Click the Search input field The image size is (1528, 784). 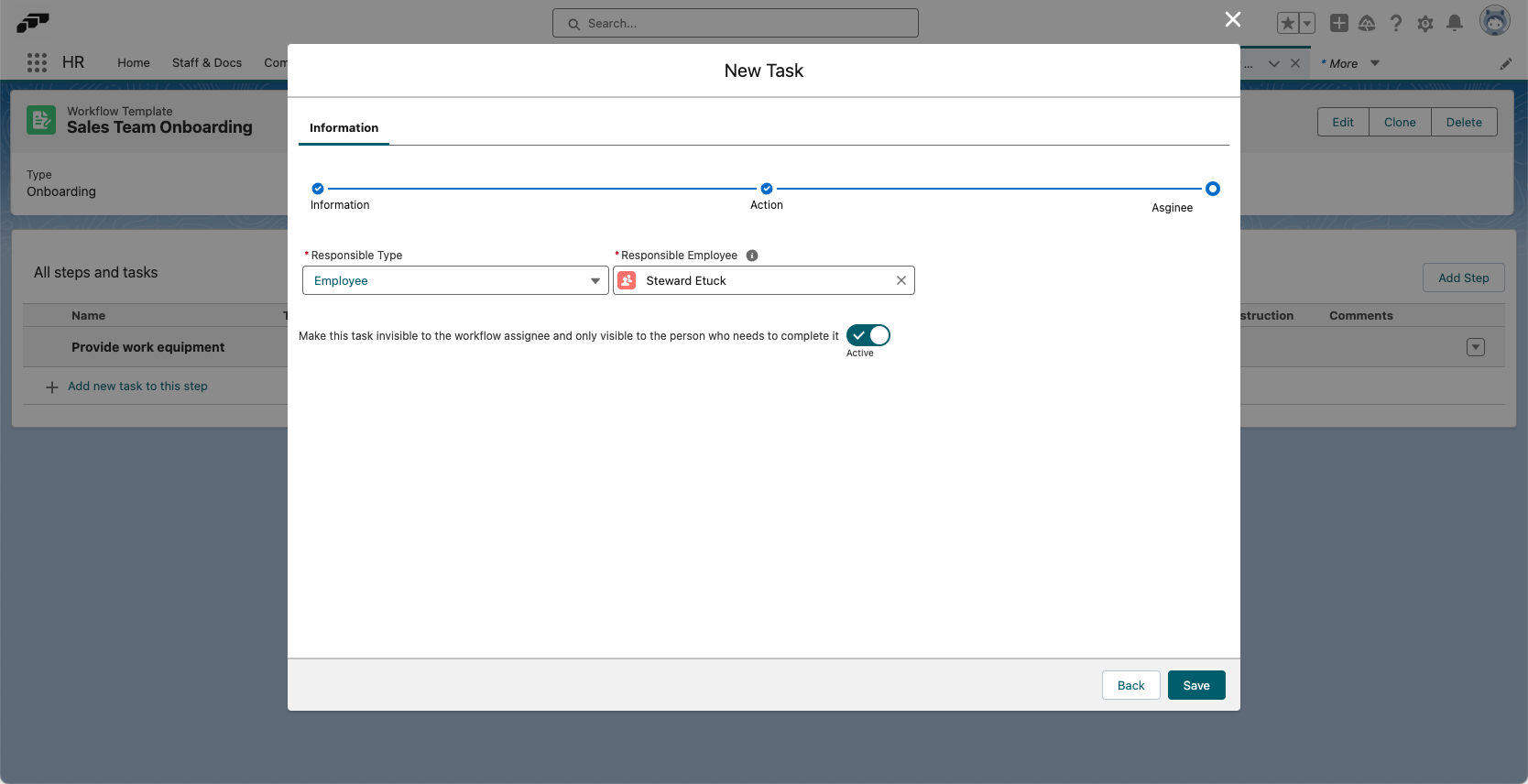pos(735,24)
